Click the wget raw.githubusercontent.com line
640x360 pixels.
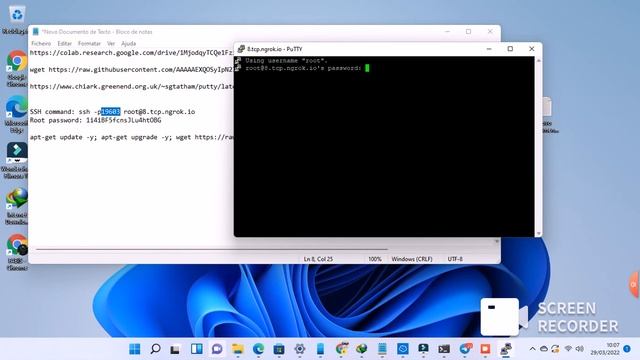coord(131,69)
